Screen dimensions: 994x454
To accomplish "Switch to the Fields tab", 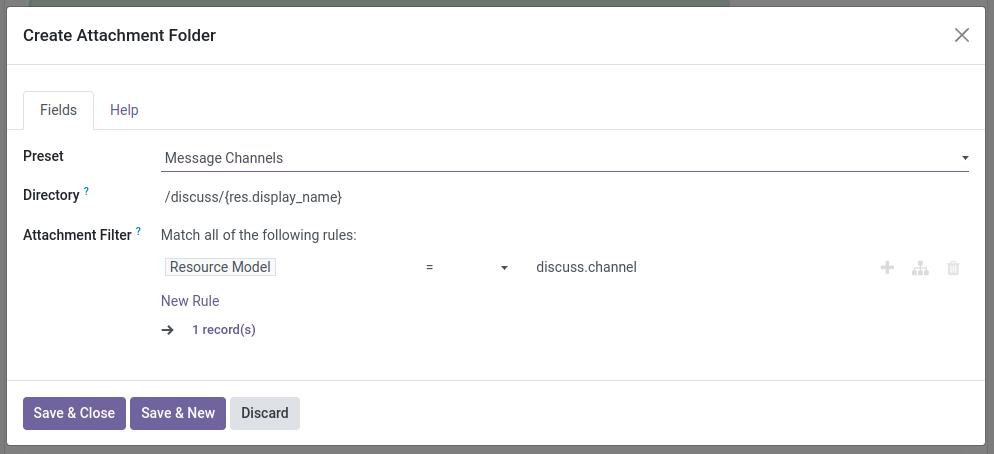I will coord(58,110).
